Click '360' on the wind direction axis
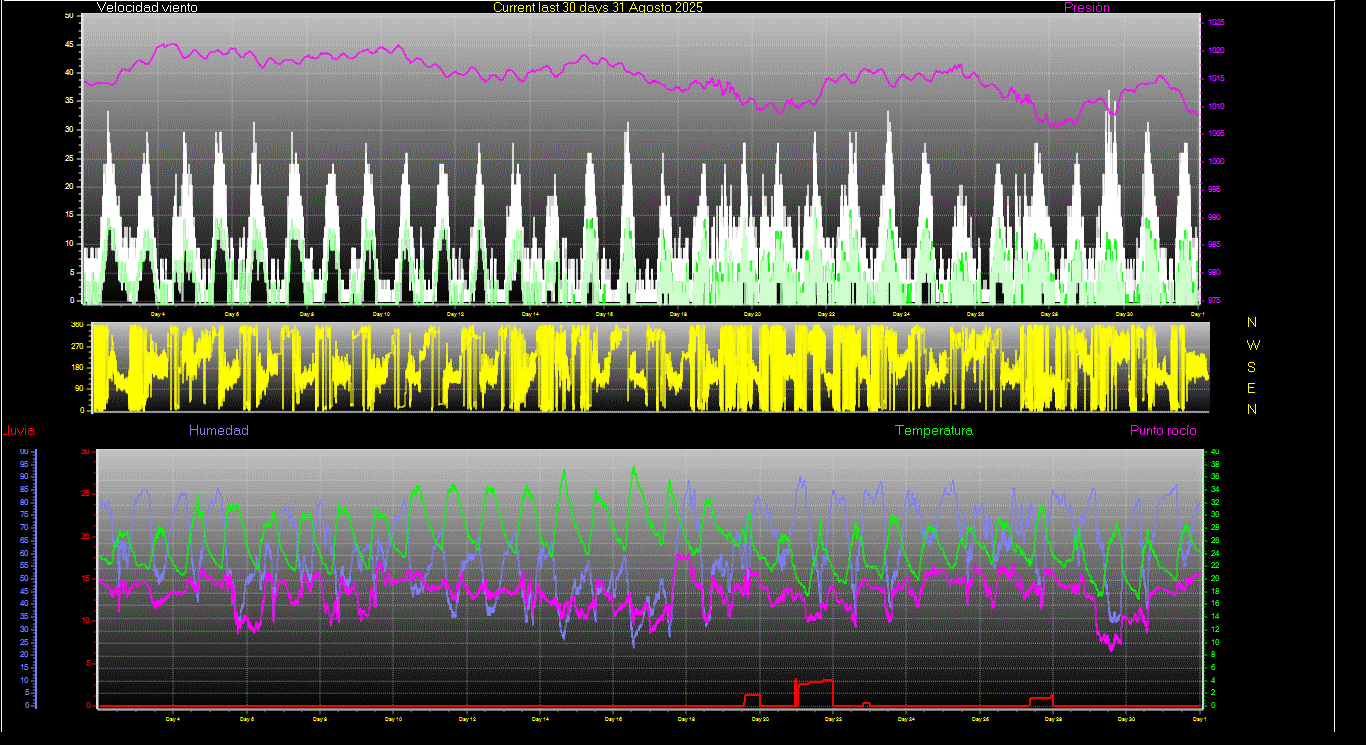 click(76, 325)
